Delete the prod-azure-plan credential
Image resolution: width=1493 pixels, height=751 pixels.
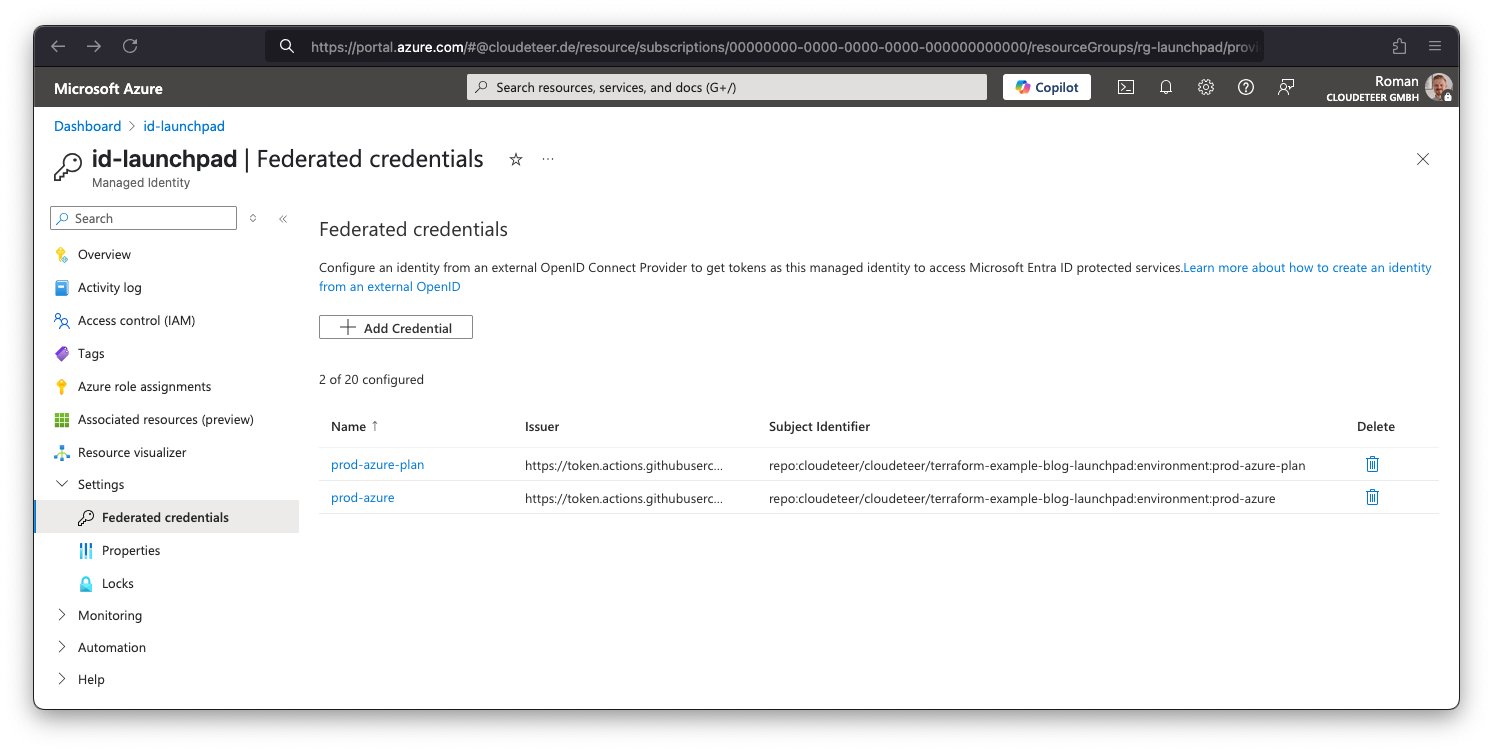pos(1372,464)
